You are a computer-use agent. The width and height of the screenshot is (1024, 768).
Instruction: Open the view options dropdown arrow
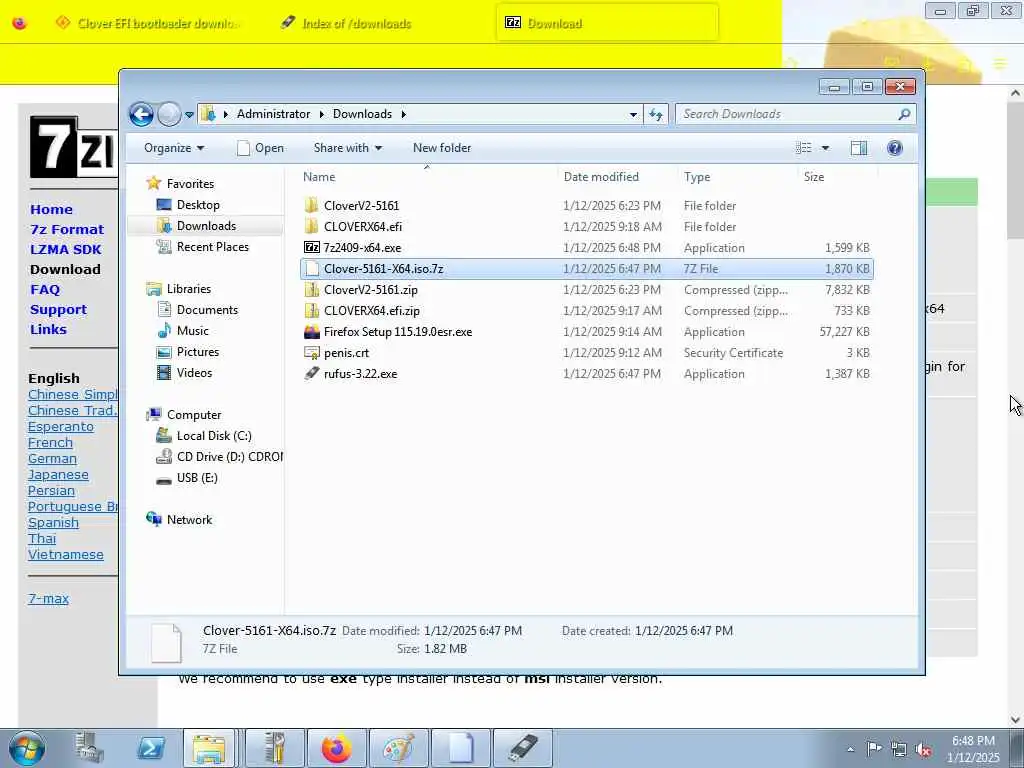(x=825, y=148)
